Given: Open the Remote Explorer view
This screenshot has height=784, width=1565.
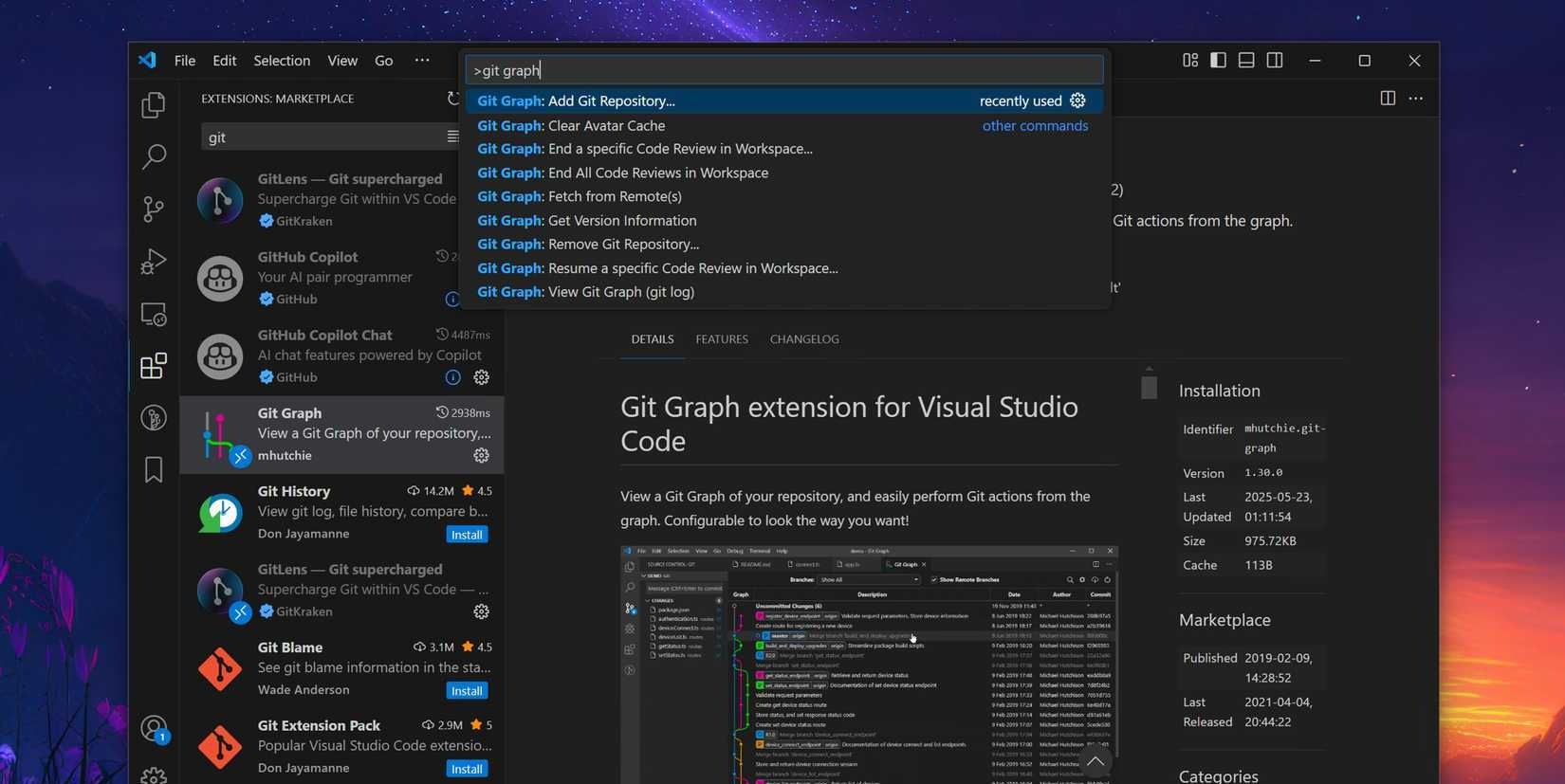Looking at the screenshot, I should 154,314.
